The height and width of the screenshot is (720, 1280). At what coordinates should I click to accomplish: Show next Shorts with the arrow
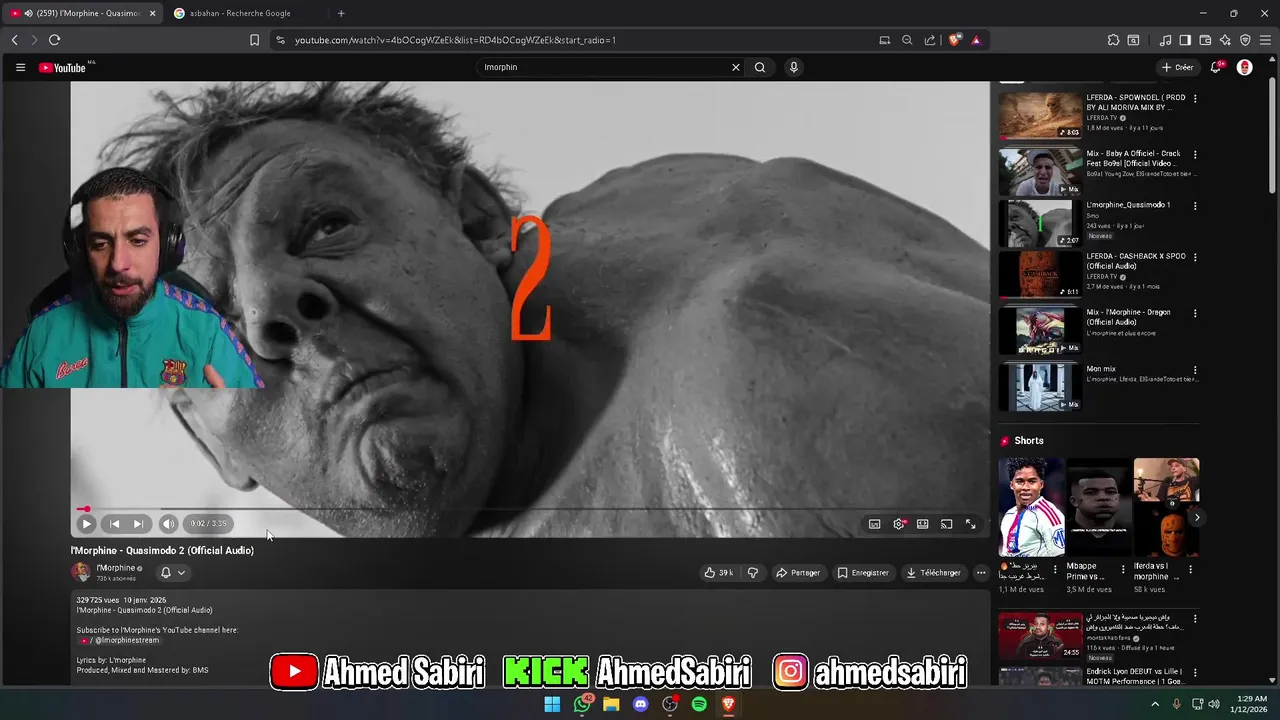click(1196, 517)
